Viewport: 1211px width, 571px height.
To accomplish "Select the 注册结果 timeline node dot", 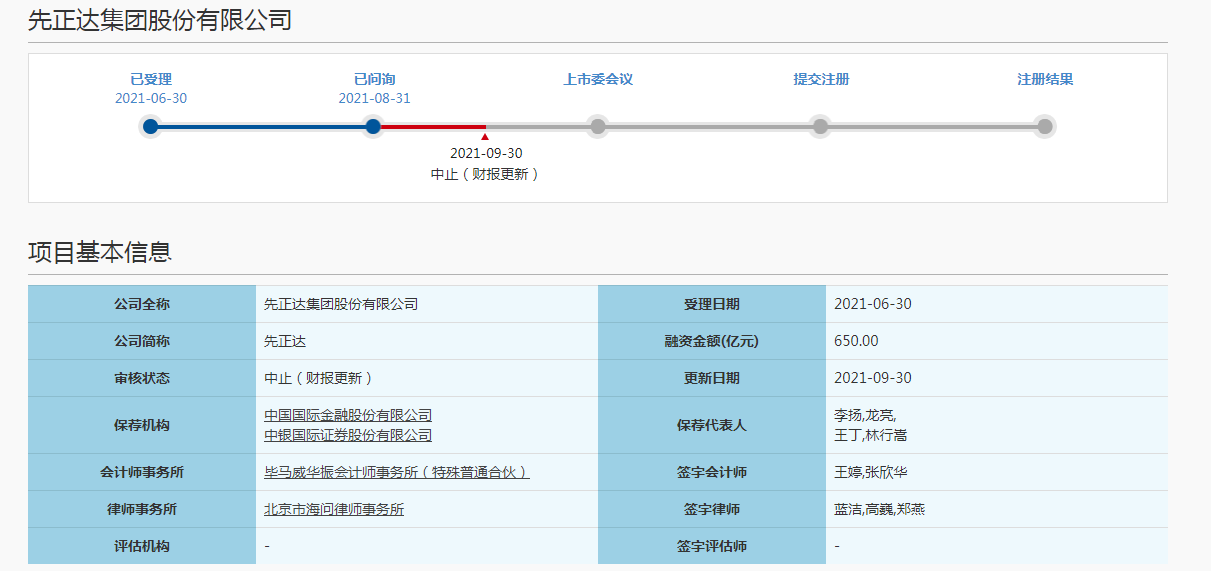I will pyautogui.click(x=1044, y=126).
